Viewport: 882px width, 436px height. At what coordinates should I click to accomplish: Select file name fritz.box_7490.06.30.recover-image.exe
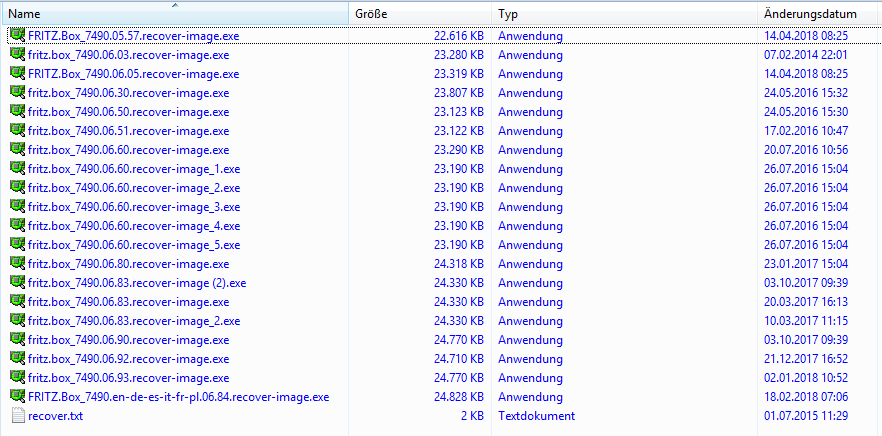pyautogui.click(x=128, y=93)
